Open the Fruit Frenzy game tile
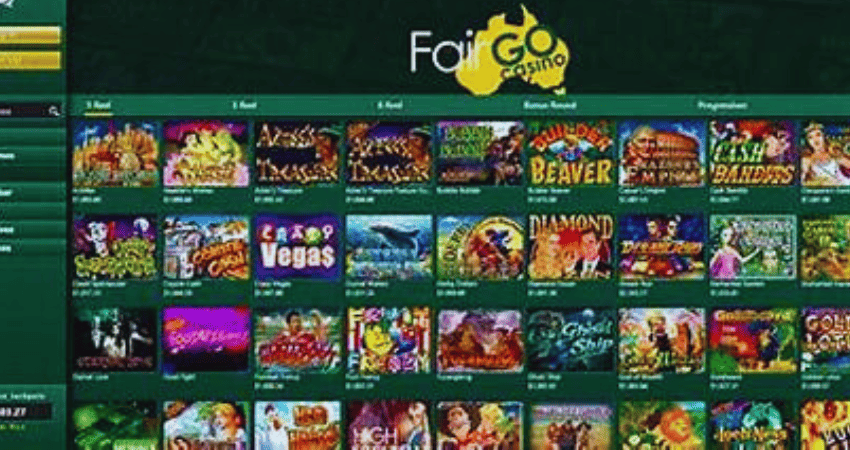This screenshot has height=450, width=850. point(389,340)
